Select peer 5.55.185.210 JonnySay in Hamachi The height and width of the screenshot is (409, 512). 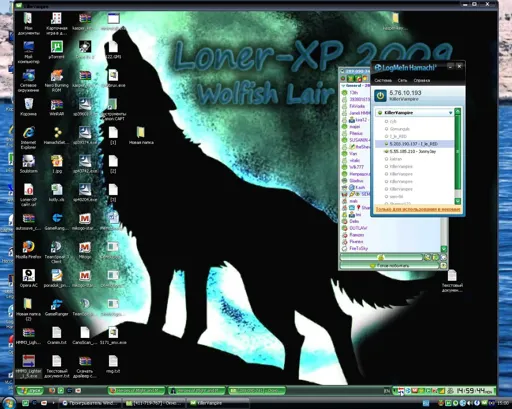tap(414, 151)
